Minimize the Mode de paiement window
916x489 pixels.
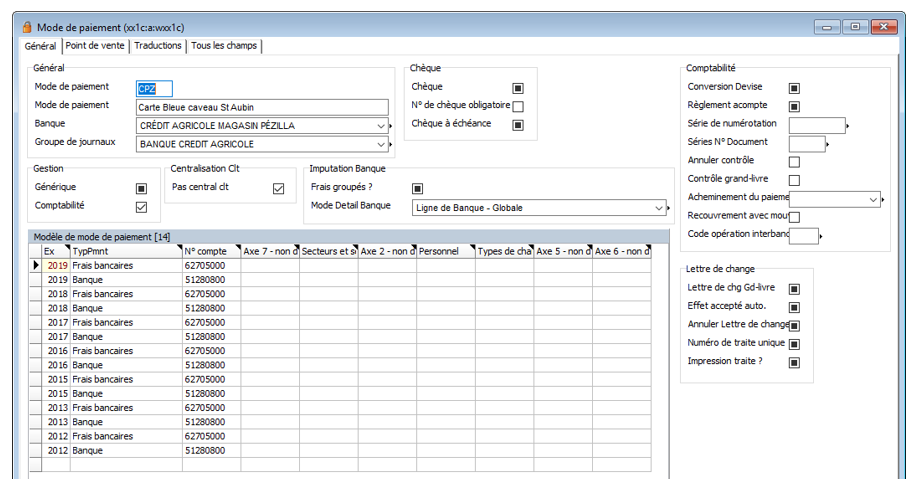coord(829,27)
